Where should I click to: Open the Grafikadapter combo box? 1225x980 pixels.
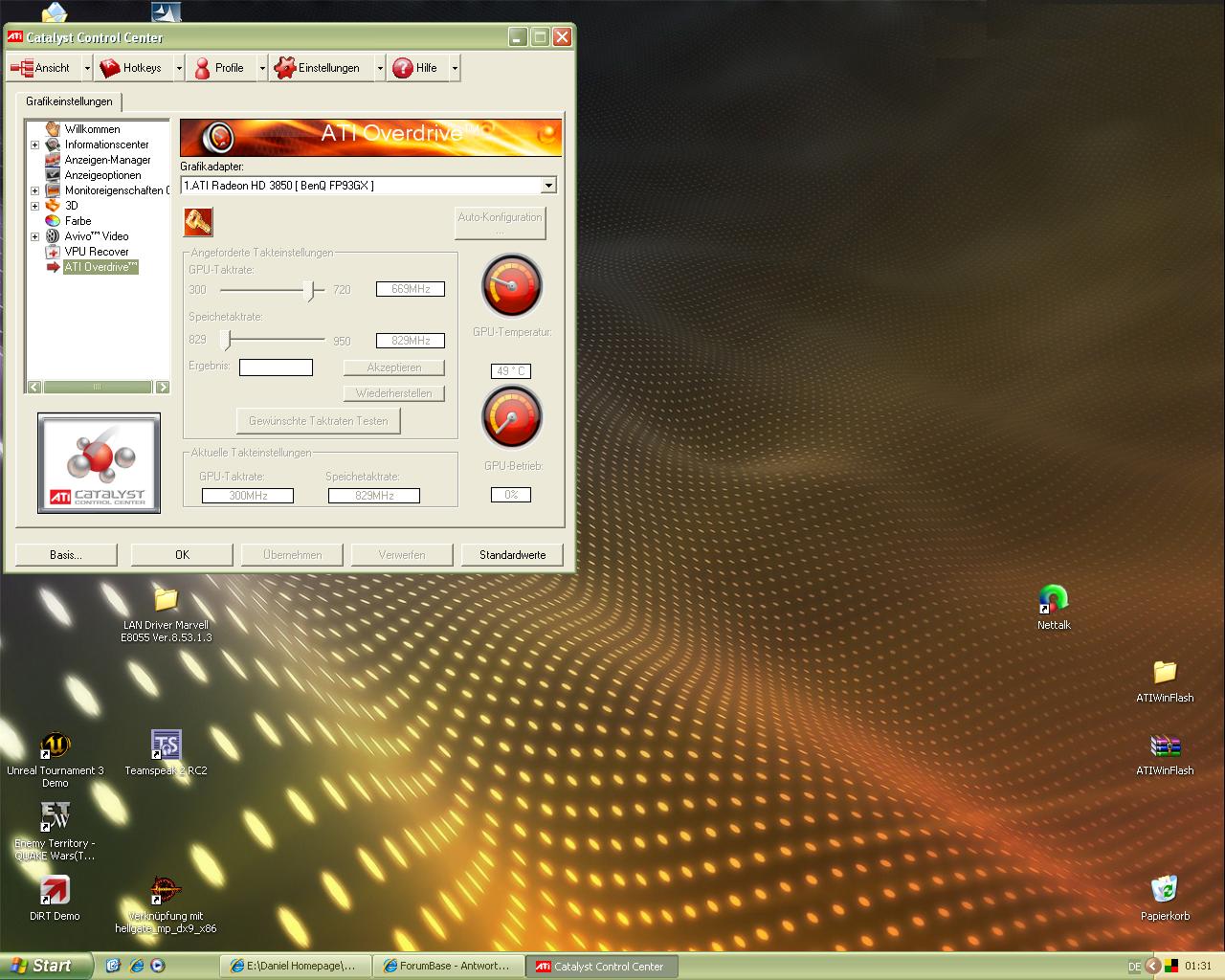(x=368, y=186)
